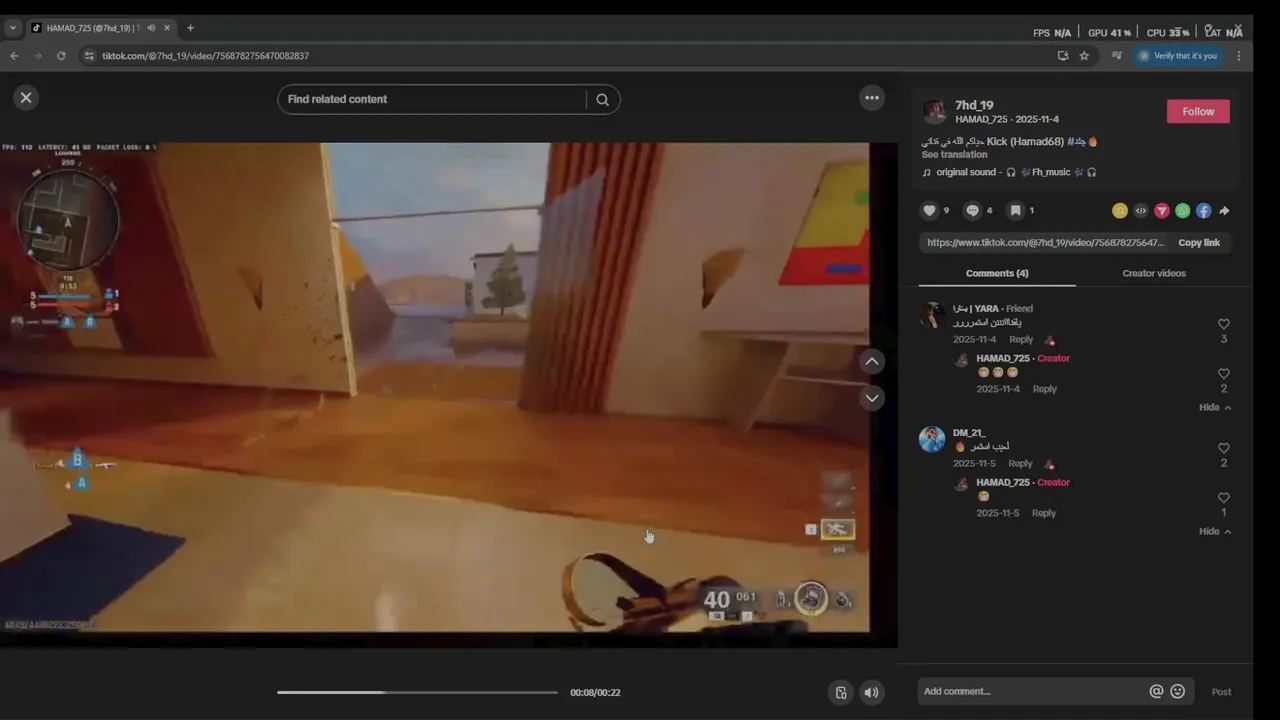Like DM_21_'s comment with the heart

[x=1223, y=448]
